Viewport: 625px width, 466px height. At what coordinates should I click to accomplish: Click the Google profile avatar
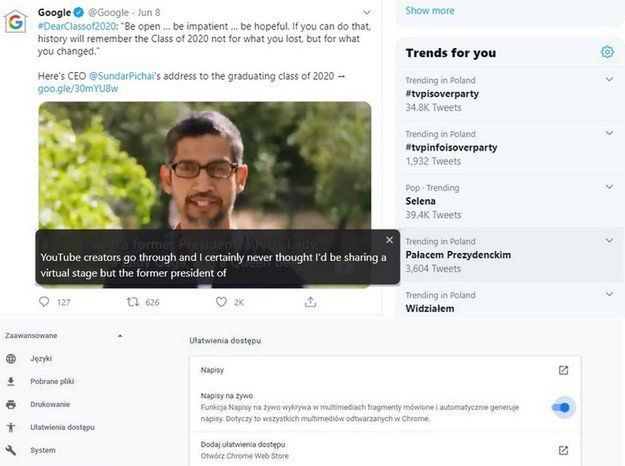(x=16, y=20)
